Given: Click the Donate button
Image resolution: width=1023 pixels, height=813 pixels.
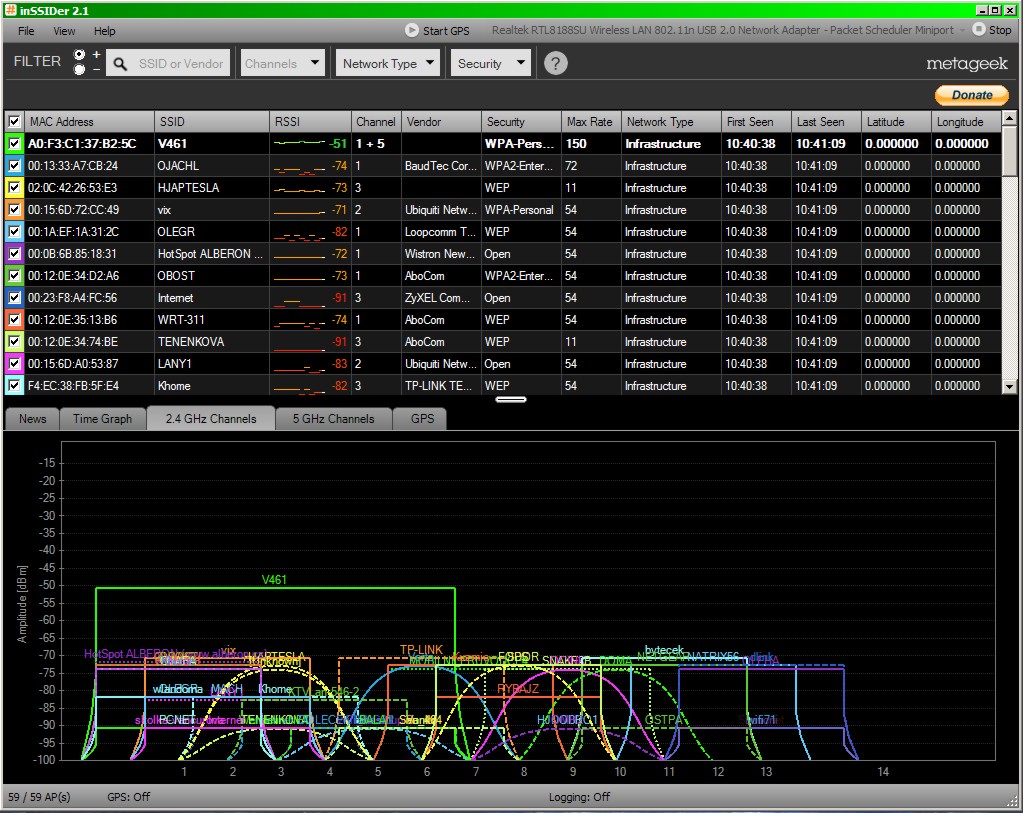Looking at the screenshot, I should coord(971,95).
